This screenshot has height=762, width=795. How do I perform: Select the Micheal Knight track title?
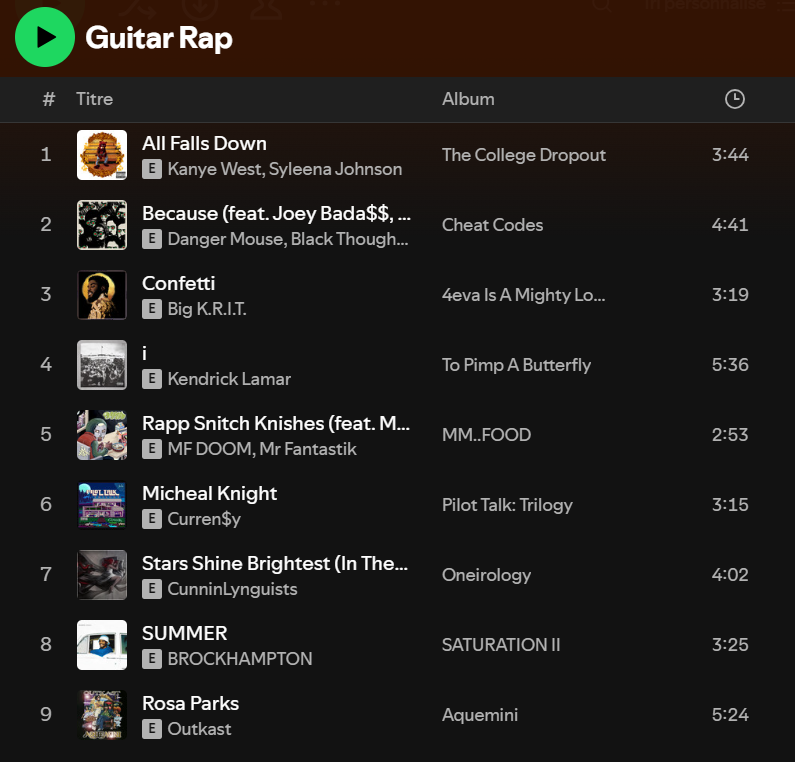(x=209, y=494)
